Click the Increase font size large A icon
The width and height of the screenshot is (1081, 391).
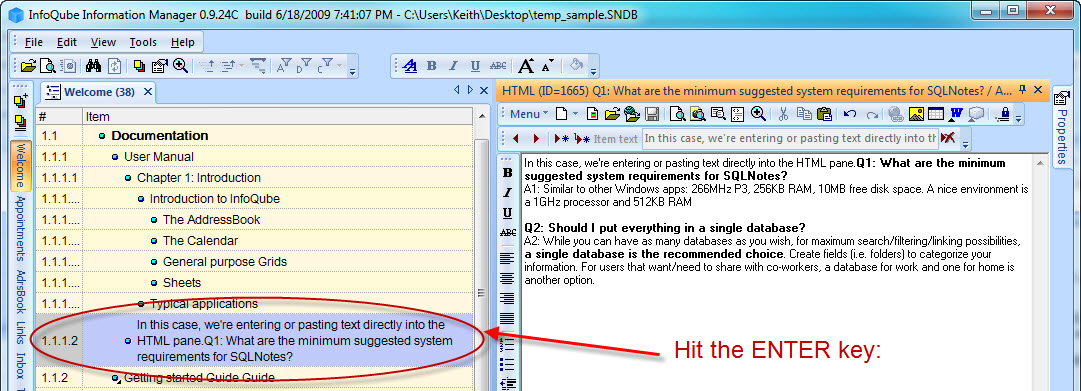point(526,66)
